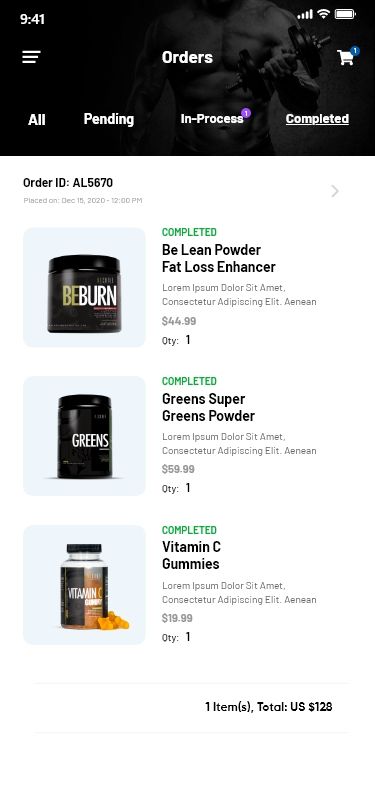Open BeBurn product thumbnail
Screen dimensions: 375x812
84,287
